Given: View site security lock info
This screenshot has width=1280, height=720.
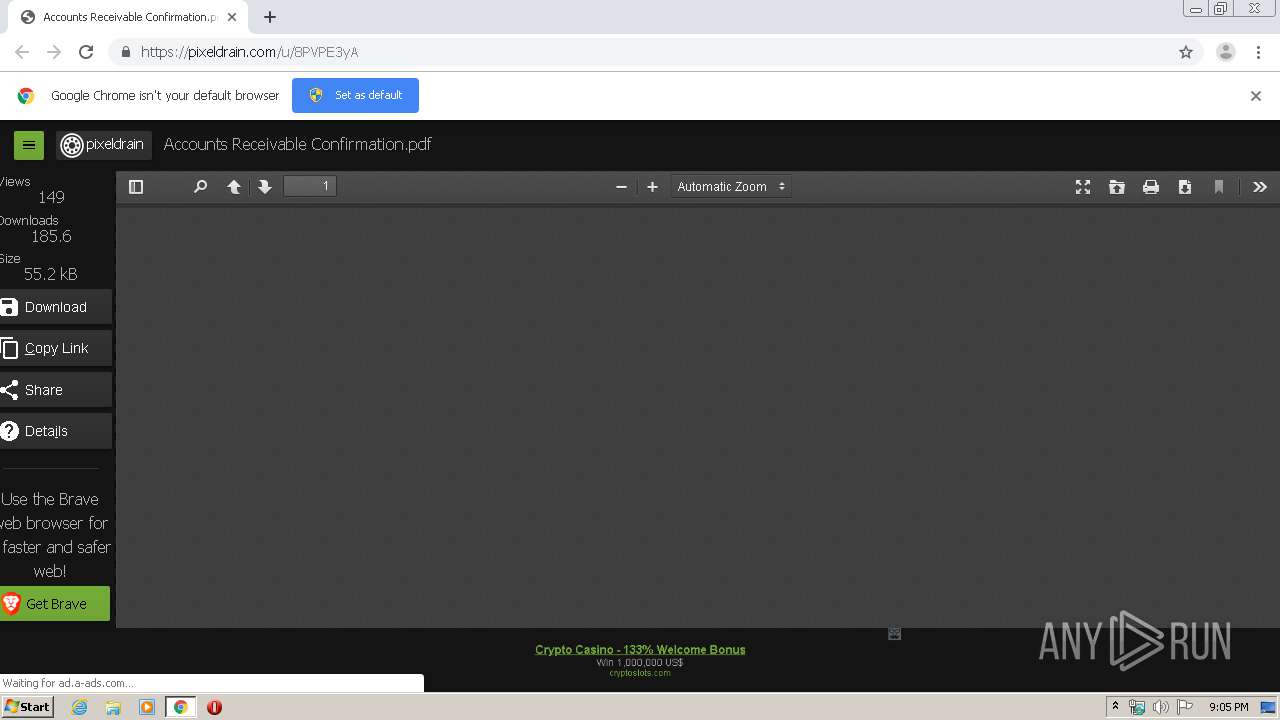Looking at the screenshot, I should coord(125,52).
